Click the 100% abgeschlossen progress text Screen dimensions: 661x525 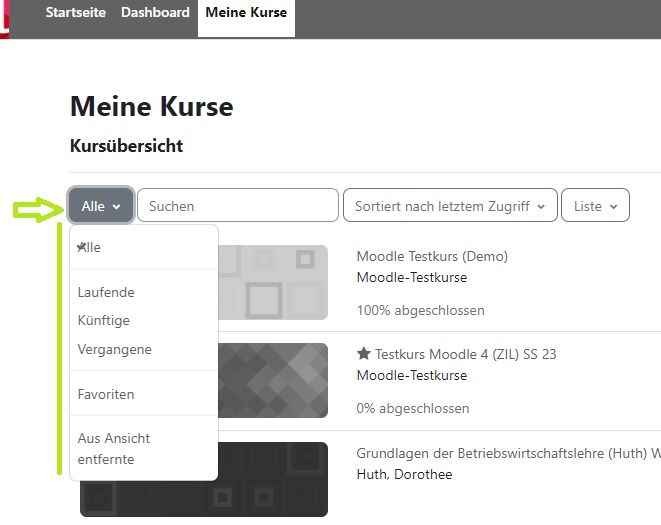pyautogui.click(x=420, y=310)
